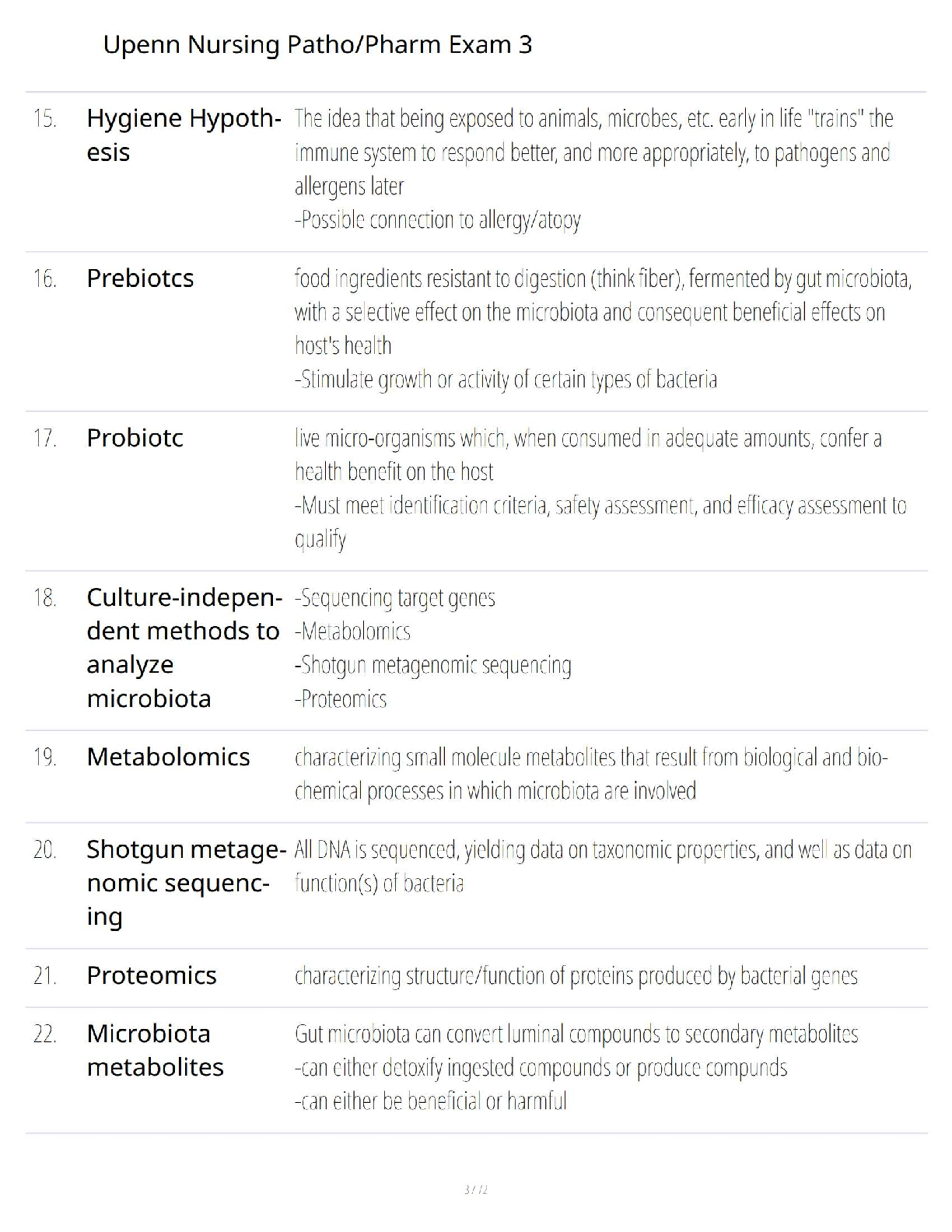Viewport: 952px width, 1232px height.
Task: Select the 'Metabolomics' term heading
Action: pyautogui.click(x=168, y=757)
